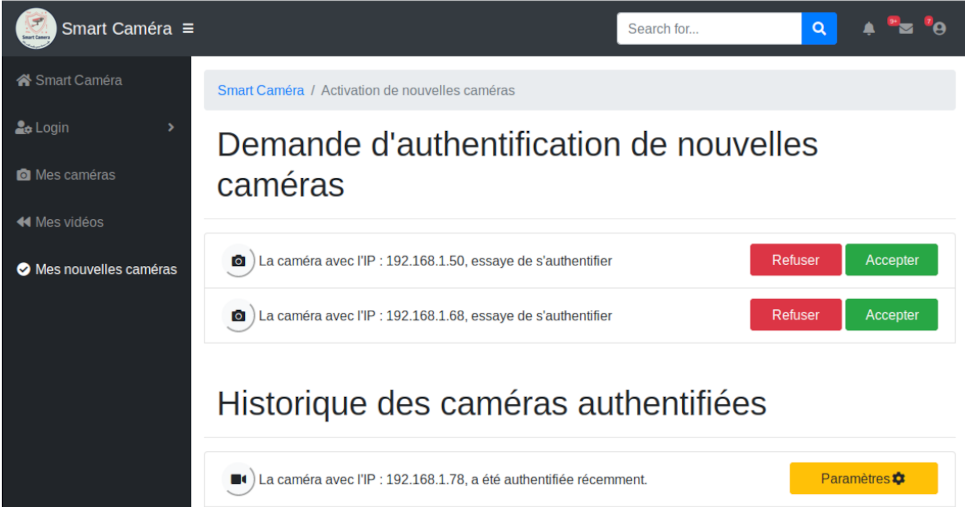Screen dimensions: 965x507
Task: Click the magnifying glass search button
Action: coord(819,29)
